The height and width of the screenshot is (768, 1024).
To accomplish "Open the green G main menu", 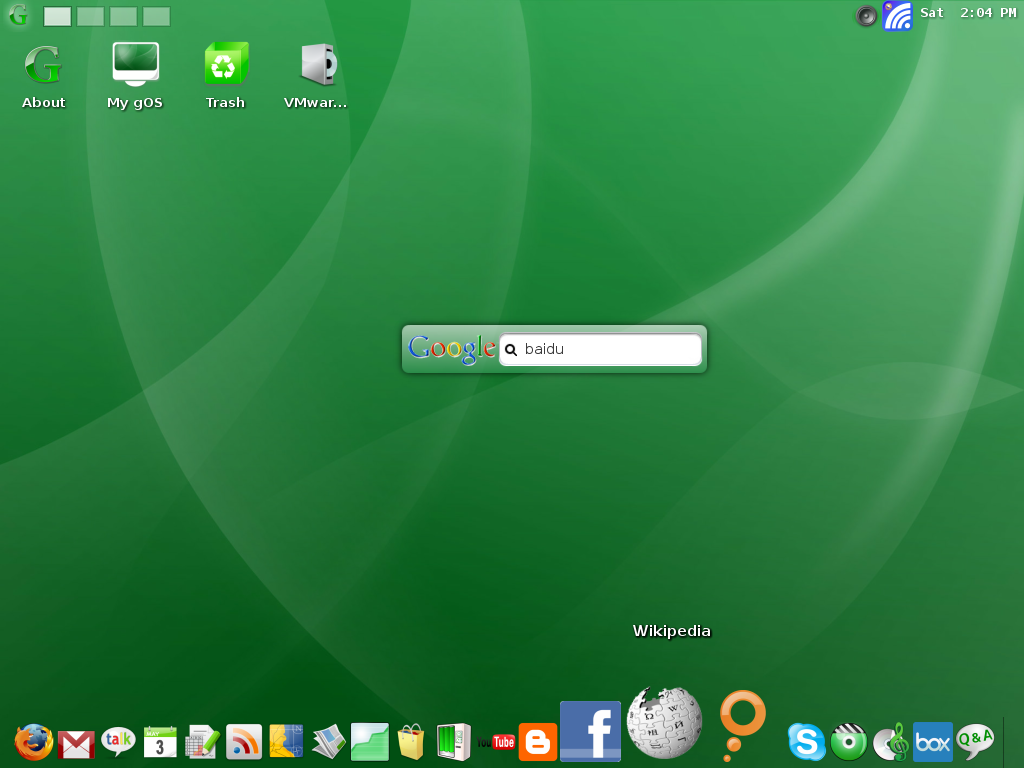I will tap(18, 15).
